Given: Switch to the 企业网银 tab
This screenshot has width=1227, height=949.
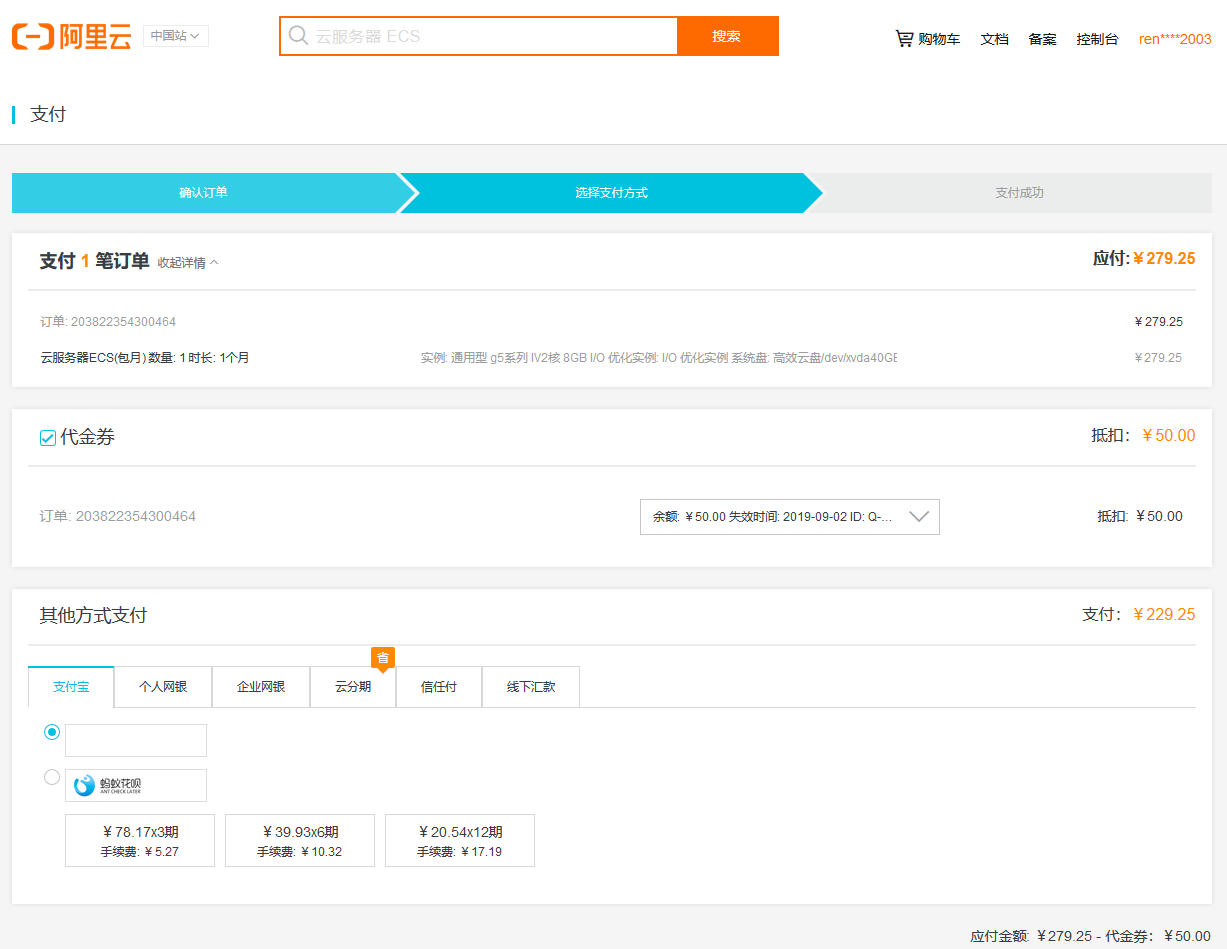Looking at the screenshot, I should click(x=261, y=687).
